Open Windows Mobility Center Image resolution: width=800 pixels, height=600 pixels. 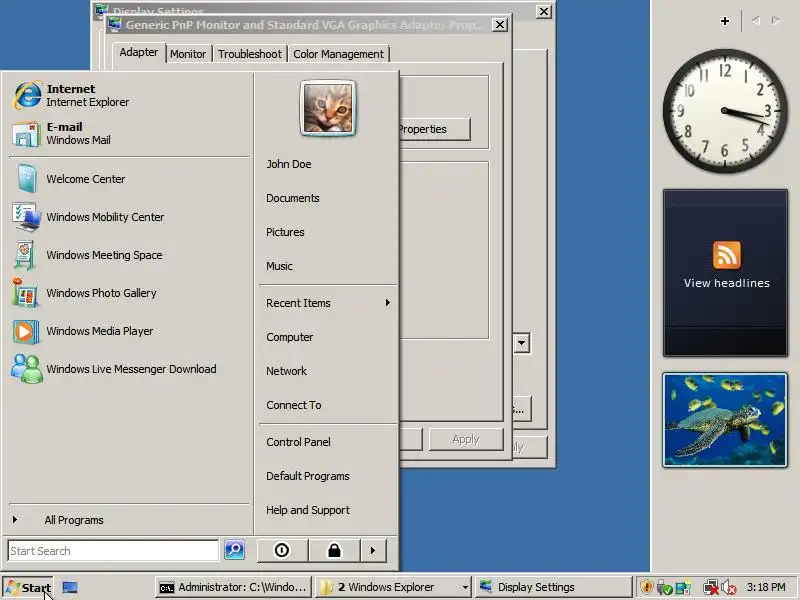(130, 217)
